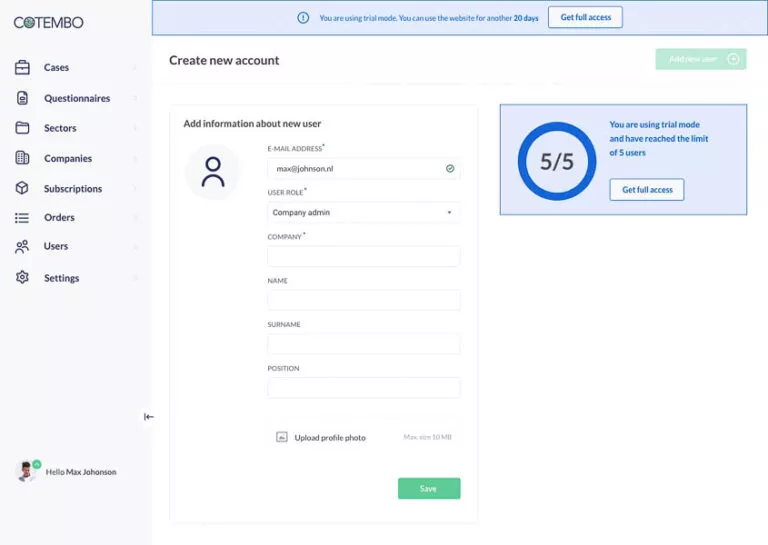
Task: Expand the Settings submenu chevron
Action: pos(135,278)
